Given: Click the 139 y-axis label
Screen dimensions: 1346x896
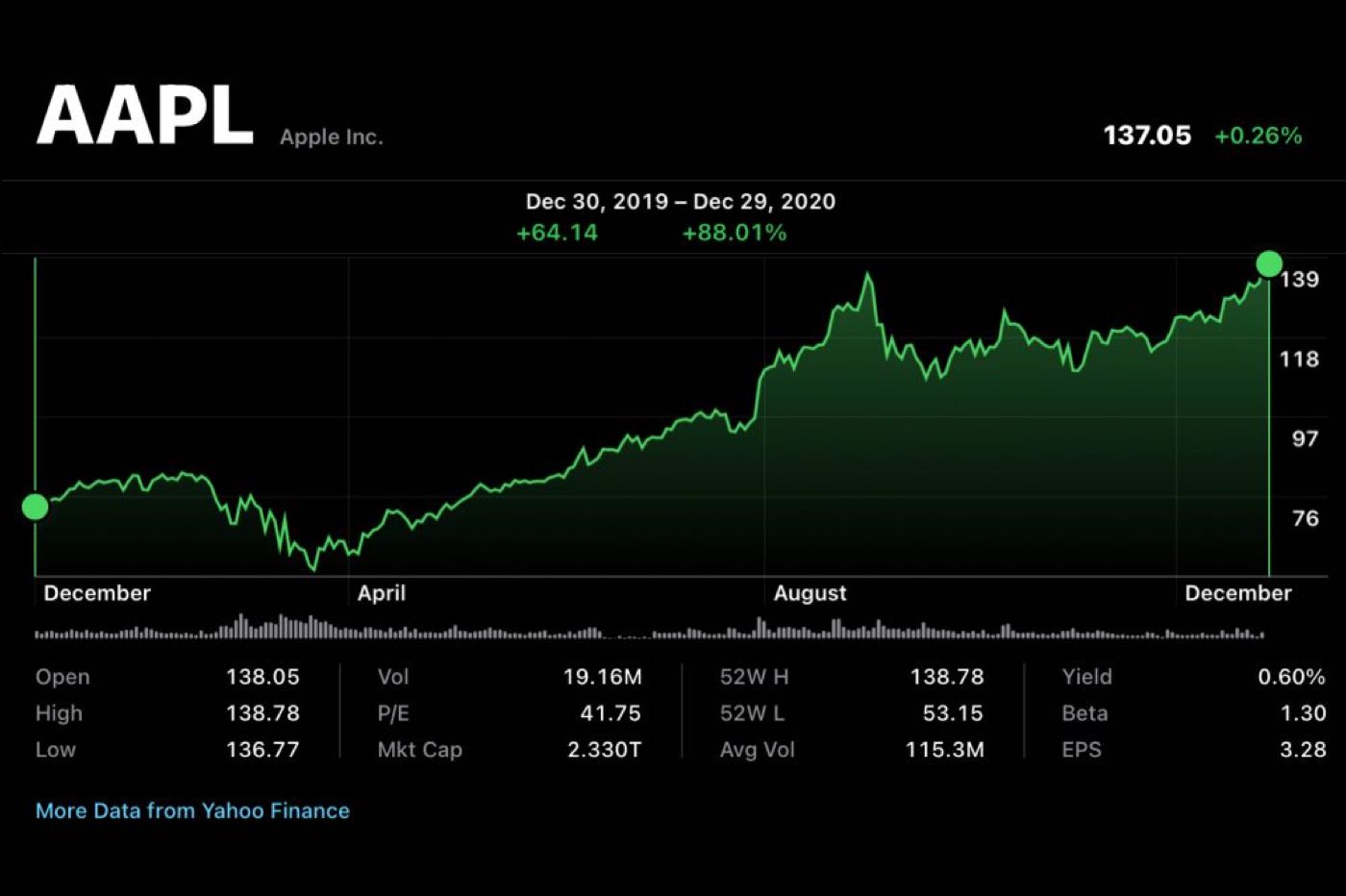Looking at the screenshot, I should [x=1299, y=280].
